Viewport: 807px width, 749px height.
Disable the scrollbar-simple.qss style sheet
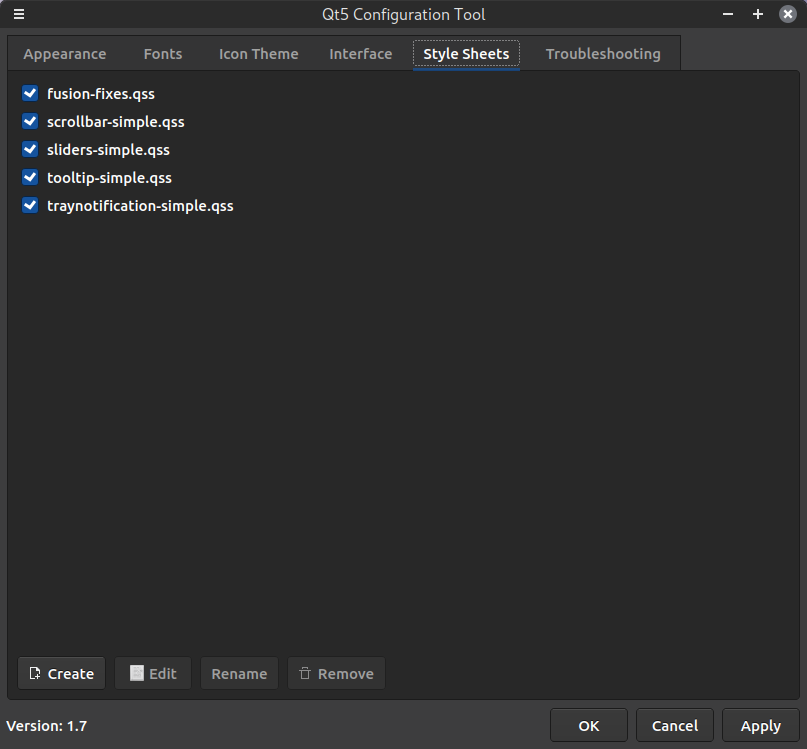tap(30, 122)
